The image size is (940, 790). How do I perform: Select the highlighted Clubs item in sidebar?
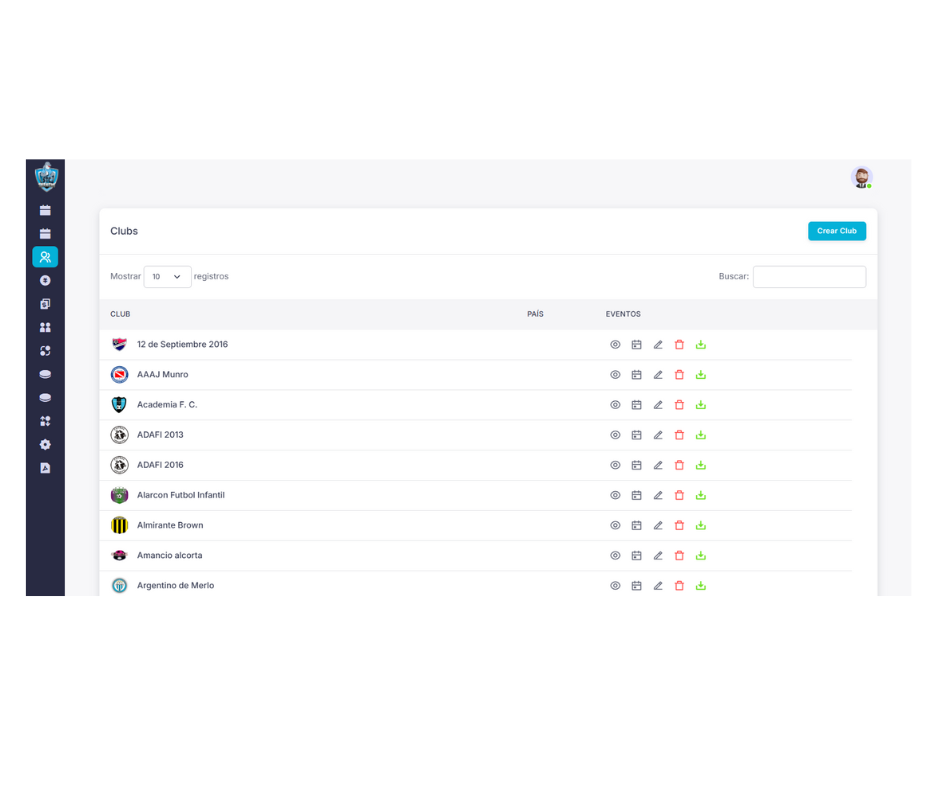tap(45, 257)
